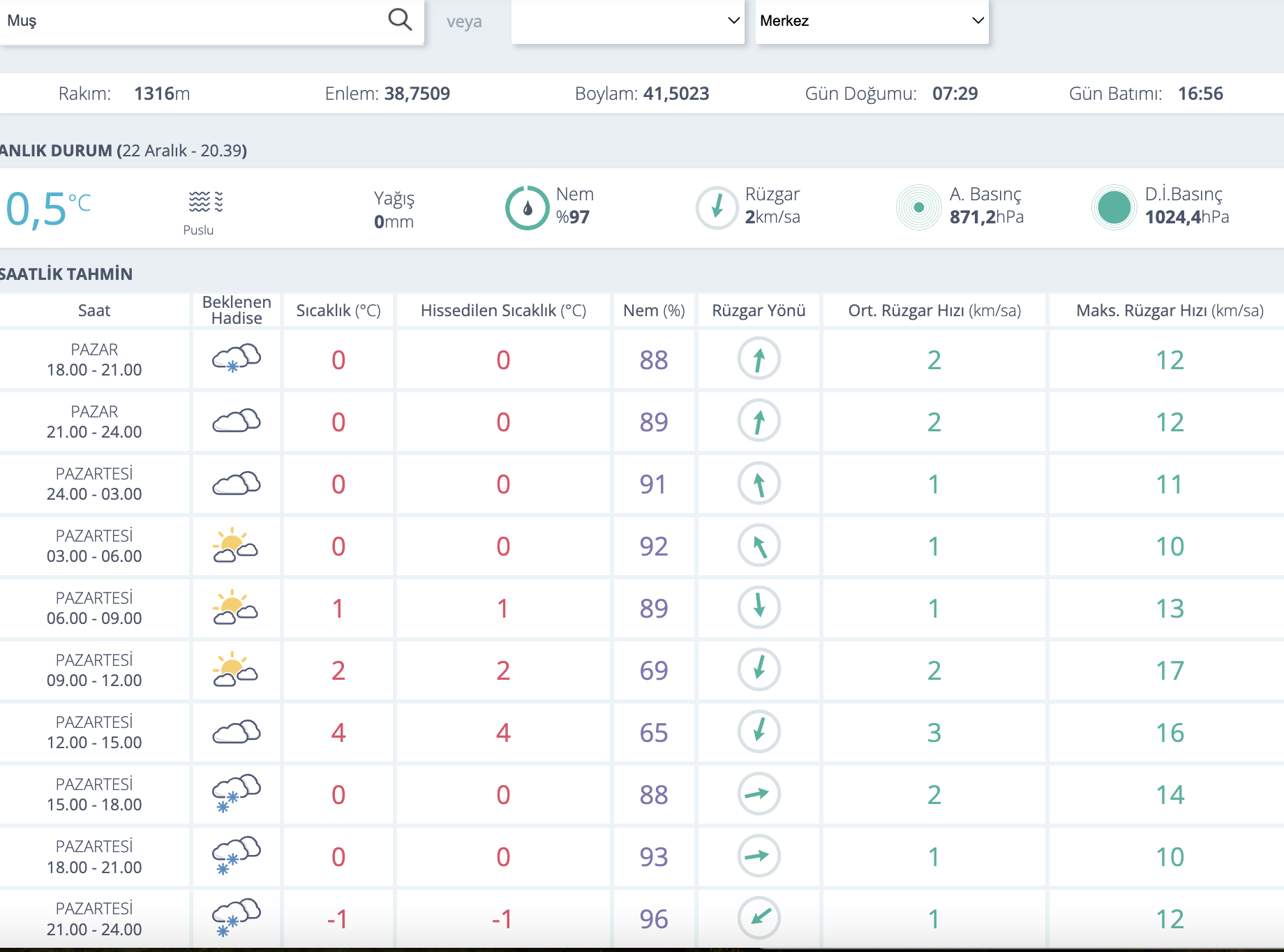Click the PAZAR 18.00 - 21.00 time cell

tap(94, 359)
